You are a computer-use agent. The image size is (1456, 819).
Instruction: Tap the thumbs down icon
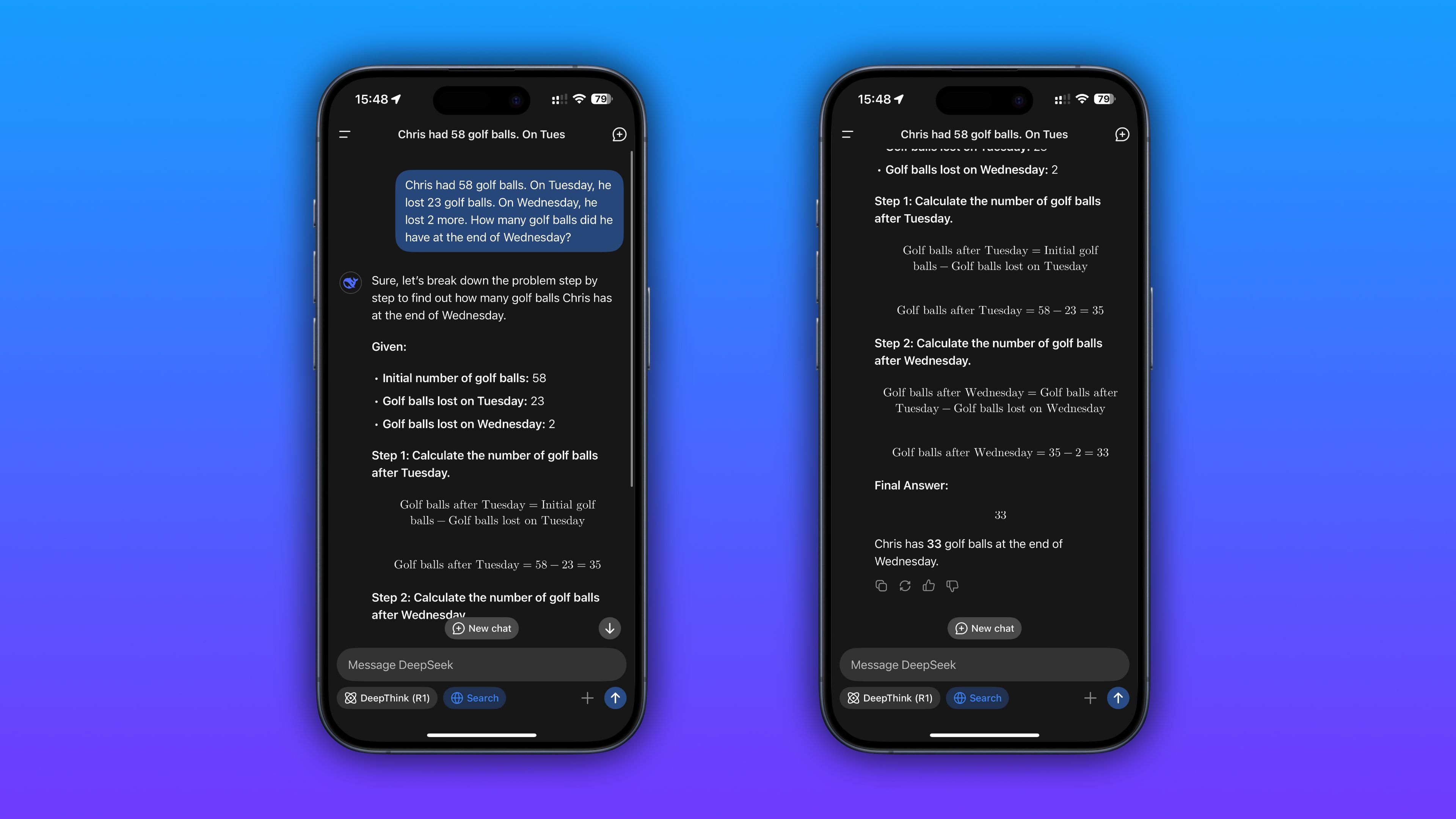click(952, 586)
